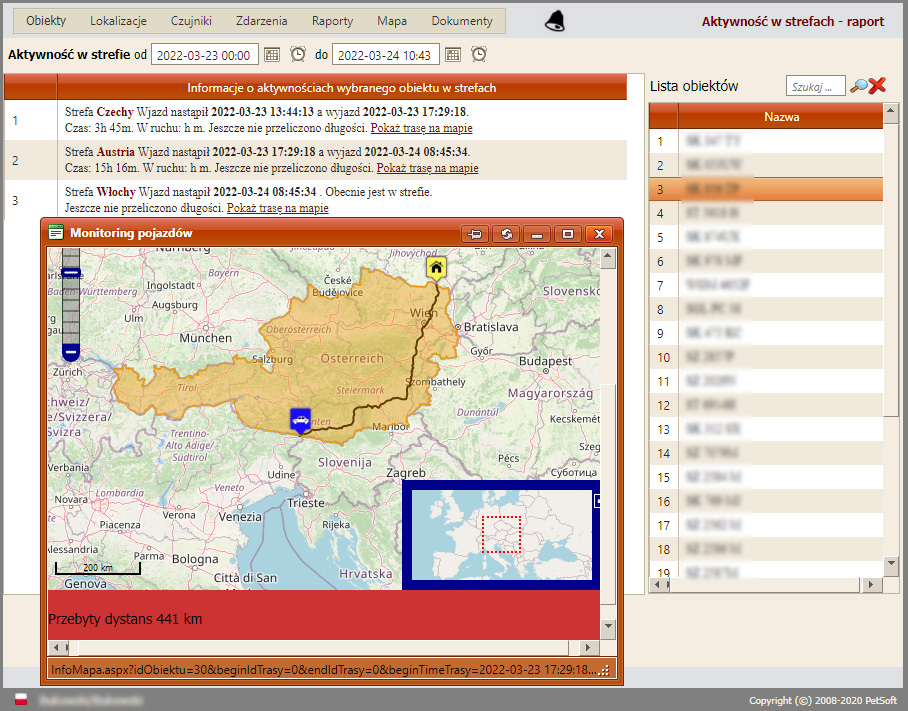908x711 pixels.
Task: Click the Czechy zone name in row 1
Action: coord(115,112)
